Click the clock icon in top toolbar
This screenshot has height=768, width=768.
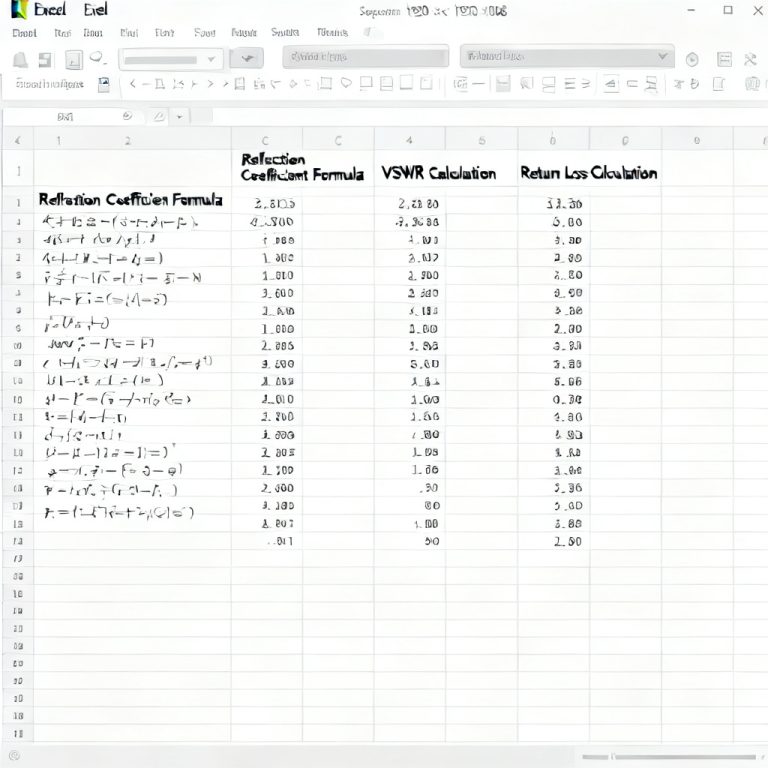coord(692,60)
